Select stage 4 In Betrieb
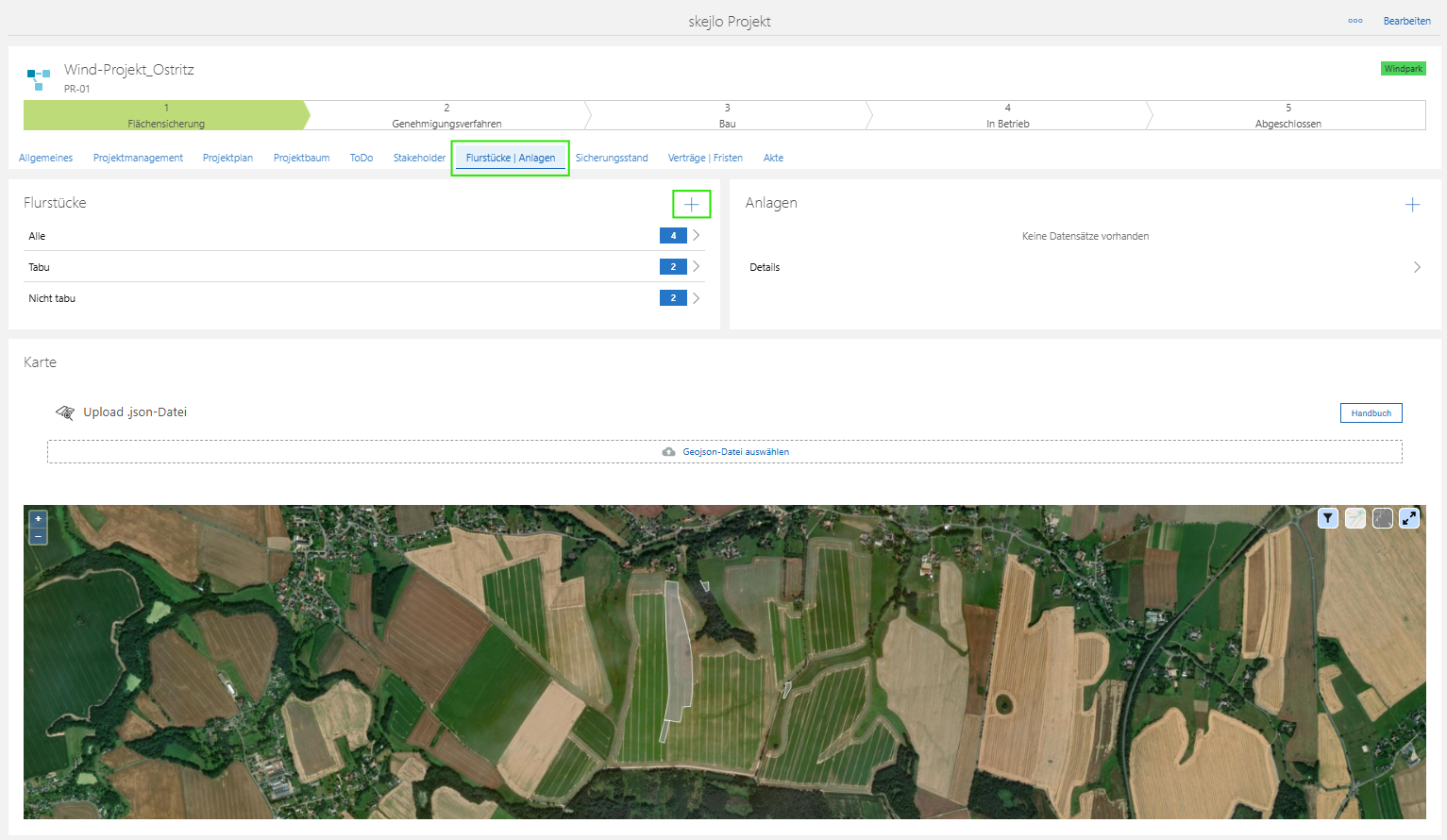This screenshot has height=840, width=1447. (x=1007, y=115)
